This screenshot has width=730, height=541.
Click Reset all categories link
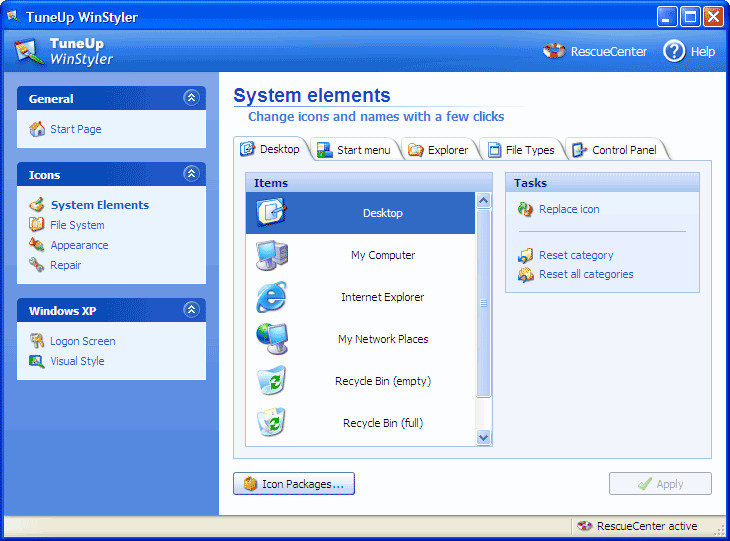click(586, 274)
